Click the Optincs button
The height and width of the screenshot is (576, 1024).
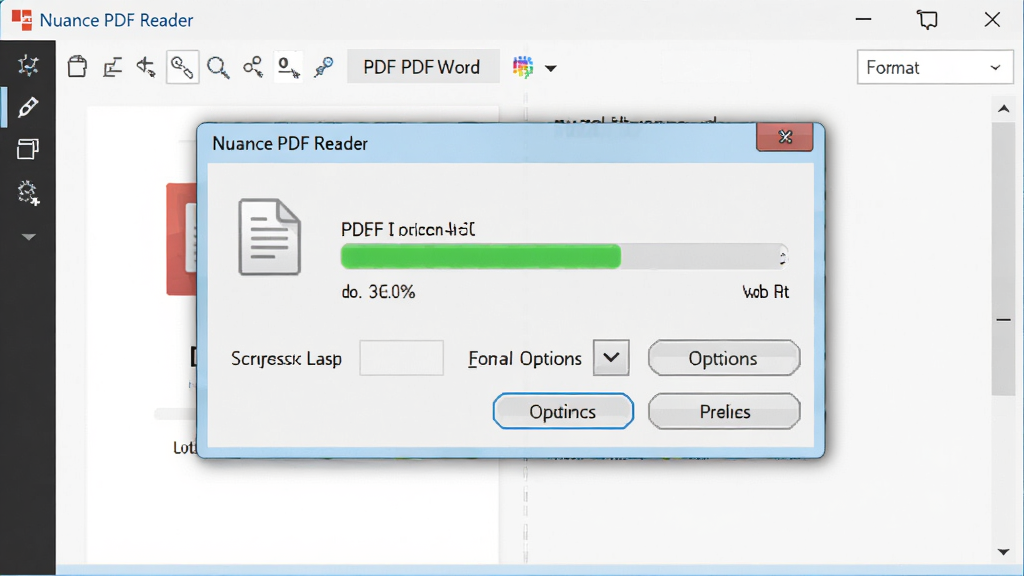pyautogui.click(x=563, y=411)
